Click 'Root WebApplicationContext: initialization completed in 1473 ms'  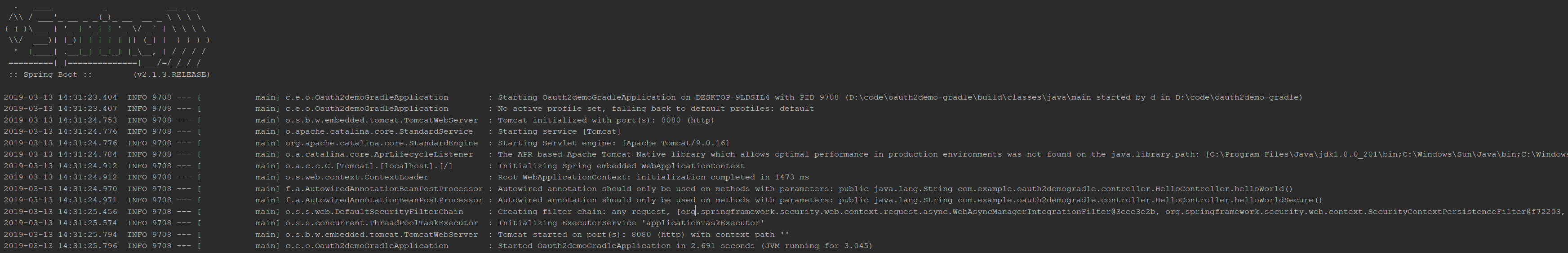pos(653,177)
